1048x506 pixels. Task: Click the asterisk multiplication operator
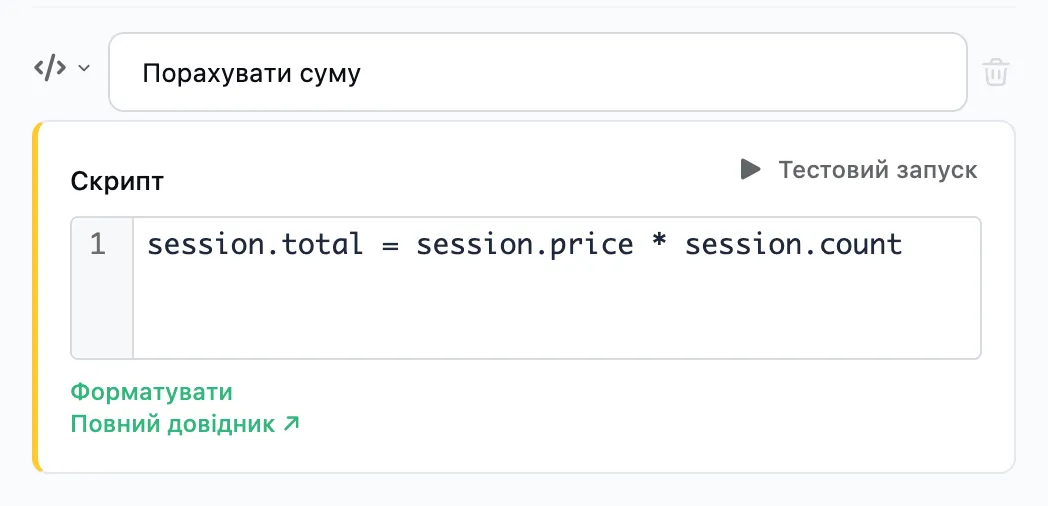659,243
